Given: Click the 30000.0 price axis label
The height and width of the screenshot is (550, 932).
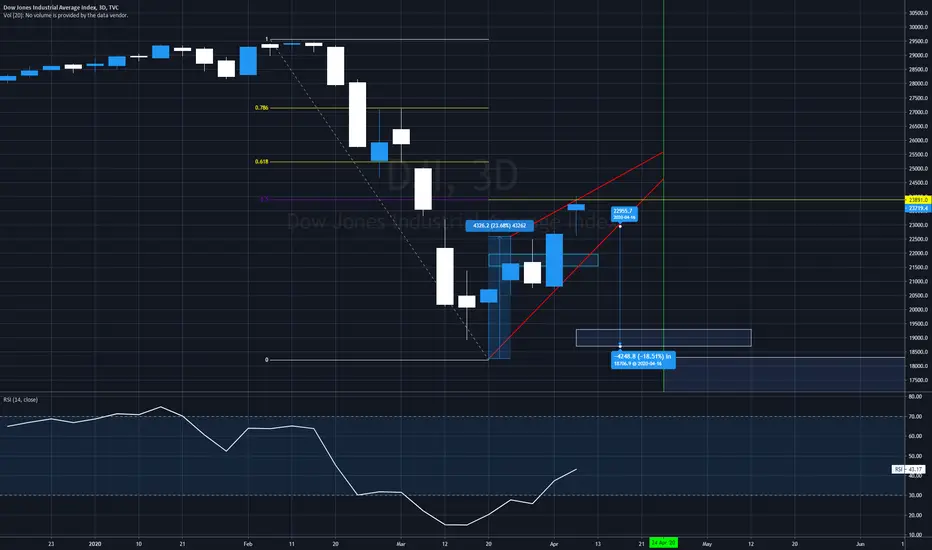Looking at the screenshot, I should pyautogui.click(x=918, y=27).
